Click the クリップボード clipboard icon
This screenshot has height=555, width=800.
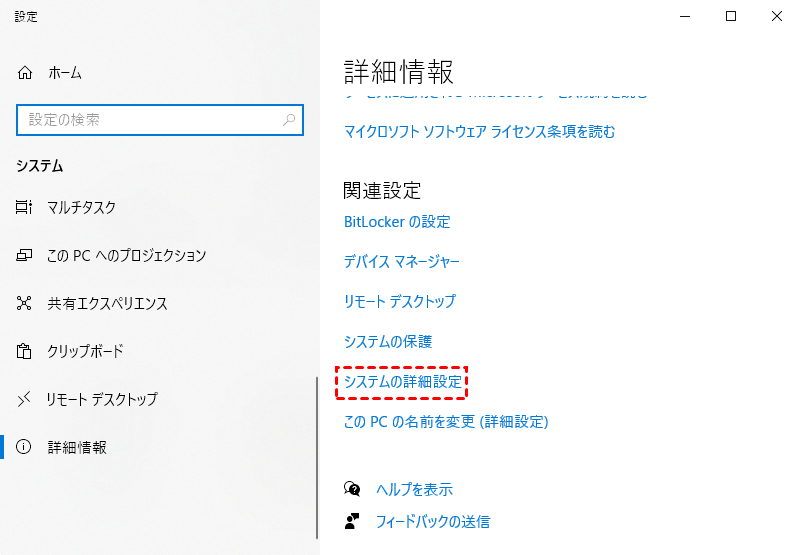(24, 351)
